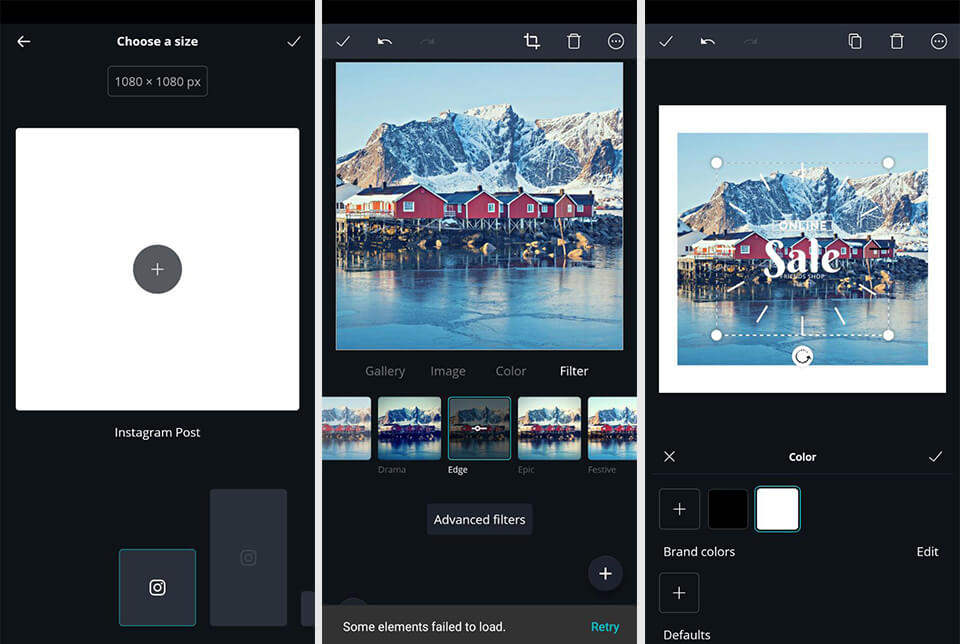Switch to the Image tab
960x644 pixels.
click(x=448, y=371)
